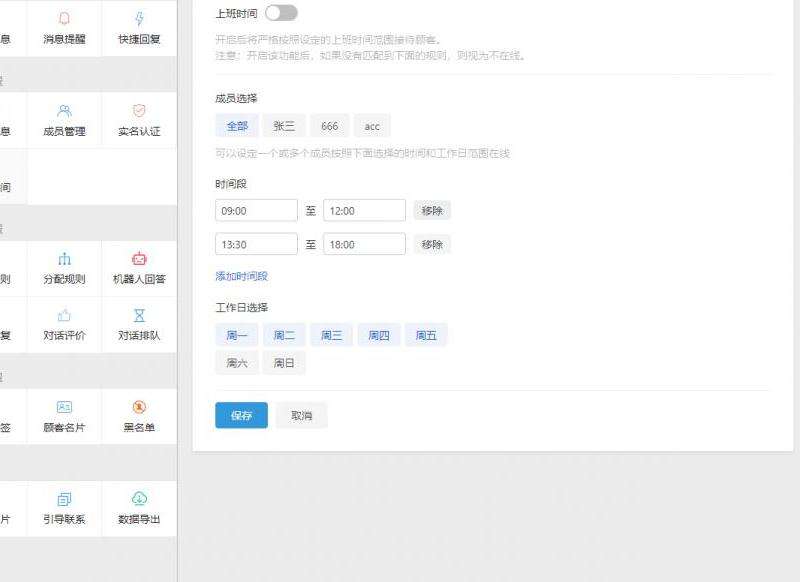Open the 消息提醒 menu label
Viewport: 800px width, 582px height.
tap(64, 39)
